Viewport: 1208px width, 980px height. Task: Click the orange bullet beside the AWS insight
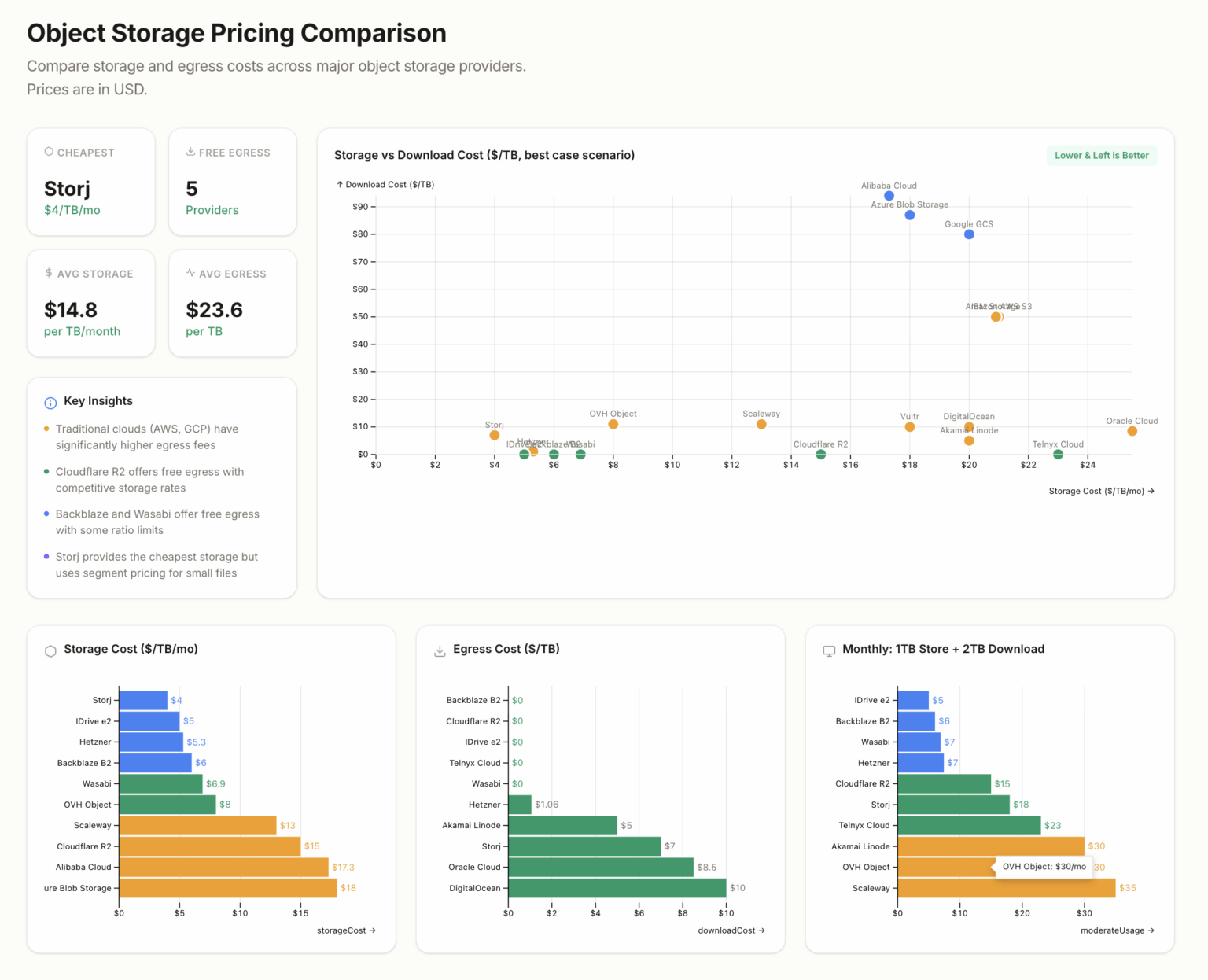click(46, 429)
